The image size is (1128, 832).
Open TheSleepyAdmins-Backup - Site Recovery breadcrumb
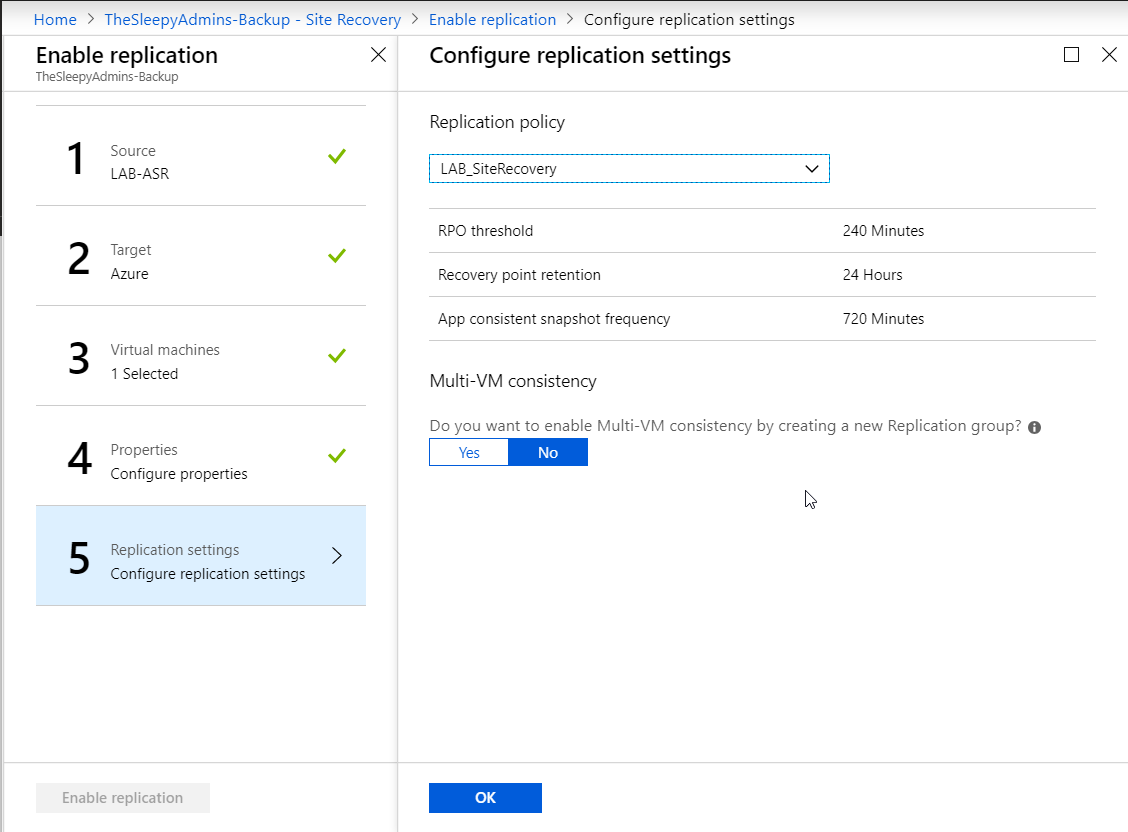tap(253, 20)
